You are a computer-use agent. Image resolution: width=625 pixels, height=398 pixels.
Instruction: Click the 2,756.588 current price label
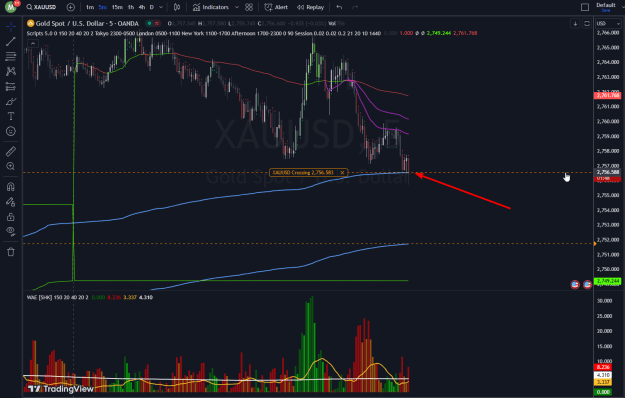coord(608,172)
